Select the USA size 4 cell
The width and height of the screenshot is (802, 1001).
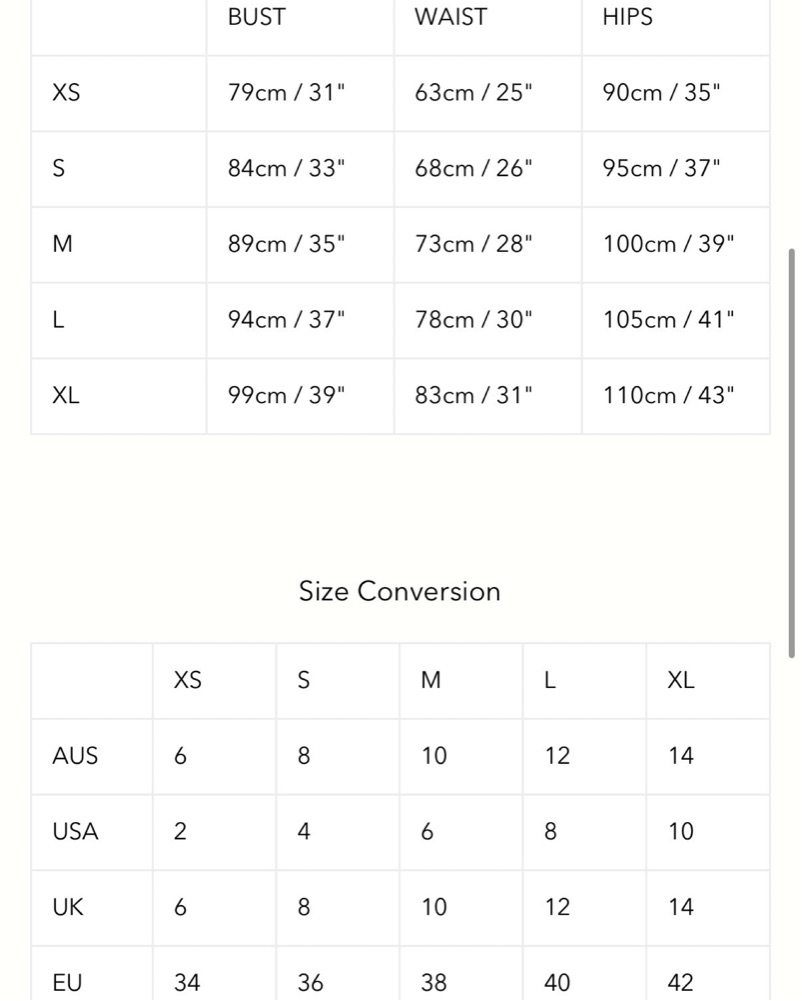pyautogui.click(x=304, y=831)
